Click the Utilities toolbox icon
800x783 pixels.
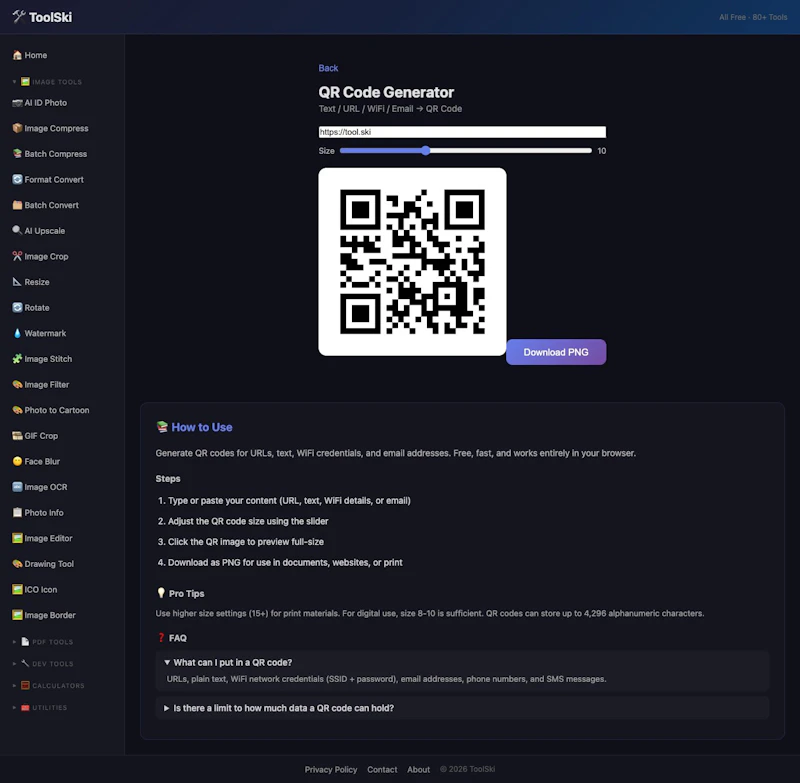pyautogui.click(x=25, y=708)
